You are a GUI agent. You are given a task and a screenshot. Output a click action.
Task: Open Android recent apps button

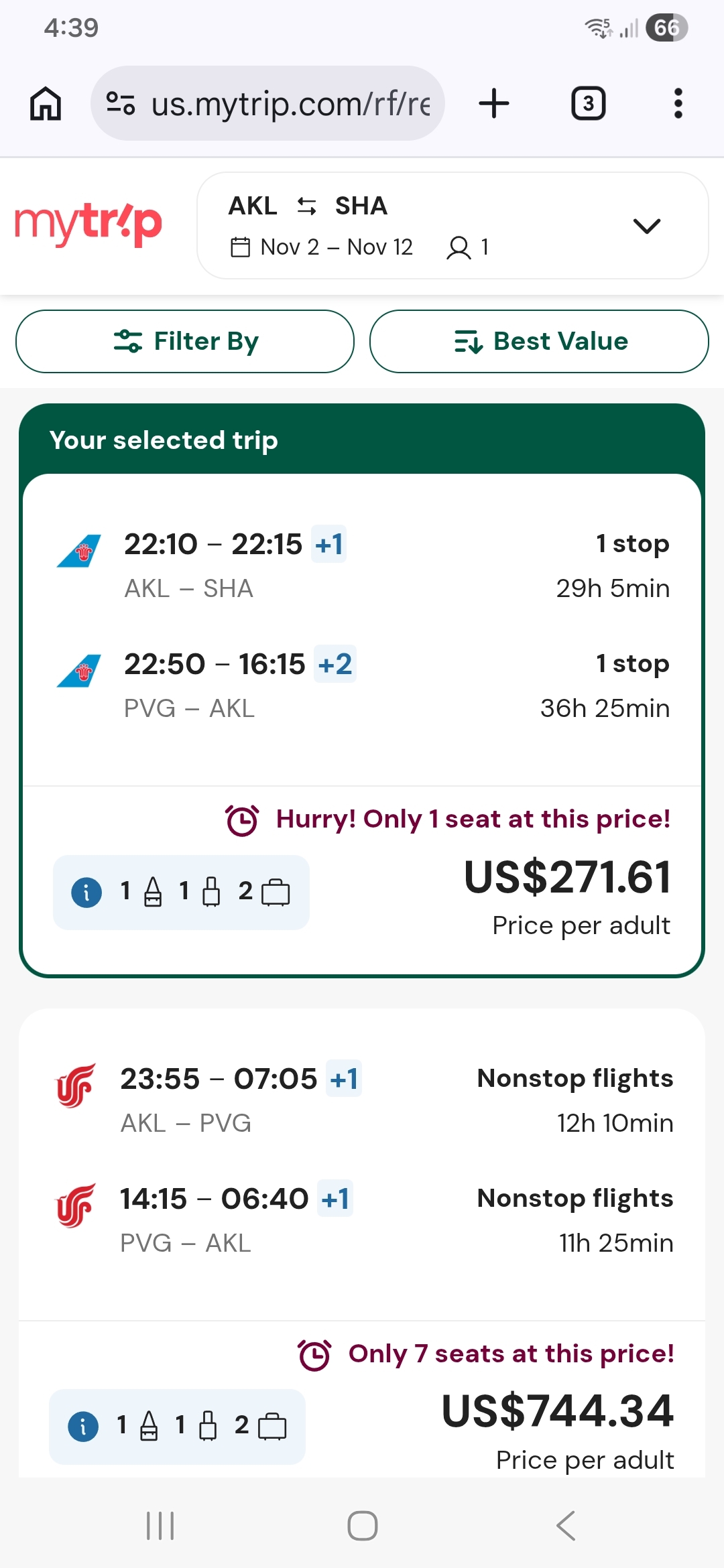coord(160,1526)
